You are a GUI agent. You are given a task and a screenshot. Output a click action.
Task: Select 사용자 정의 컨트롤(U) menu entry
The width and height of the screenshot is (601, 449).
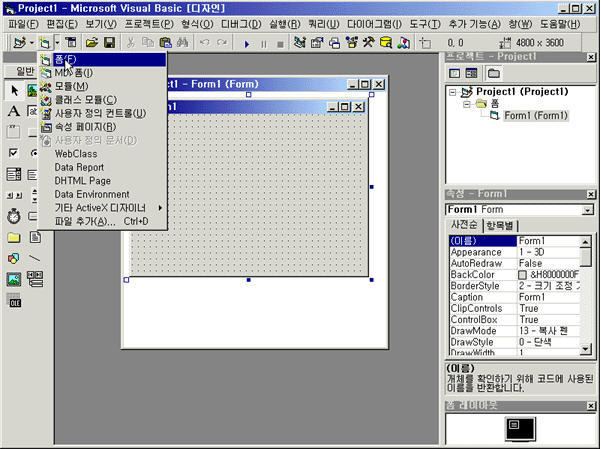click(x=102, y=113)
